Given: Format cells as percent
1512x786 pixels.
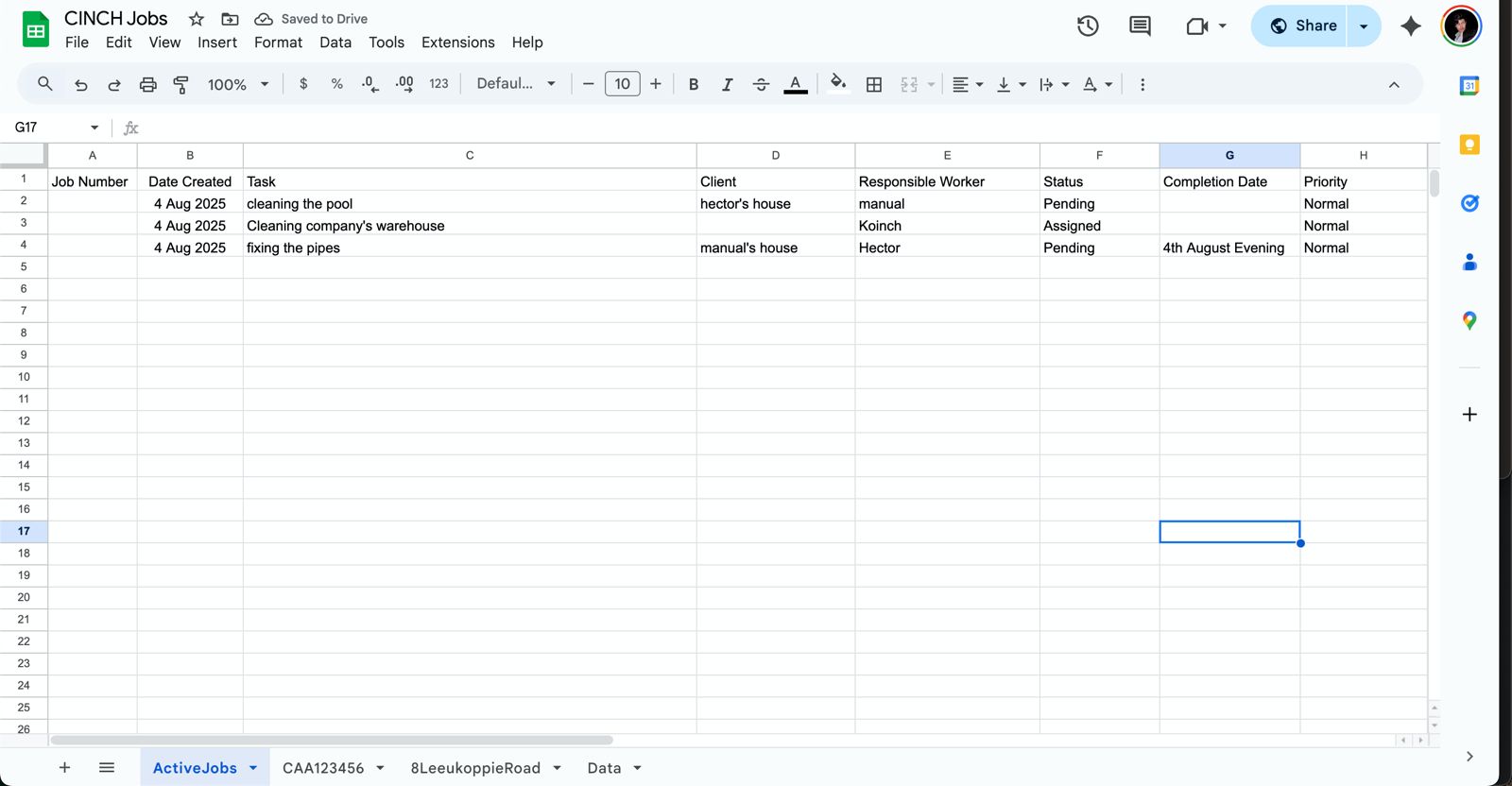Looking at the screenshot, I should click(336, 84).
